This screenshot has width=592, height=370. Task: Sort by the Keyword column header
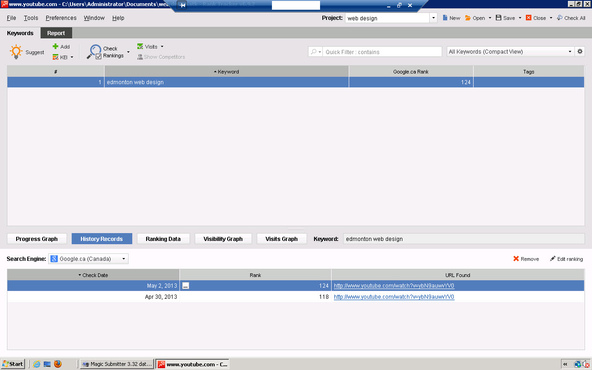tap(227, 71)
